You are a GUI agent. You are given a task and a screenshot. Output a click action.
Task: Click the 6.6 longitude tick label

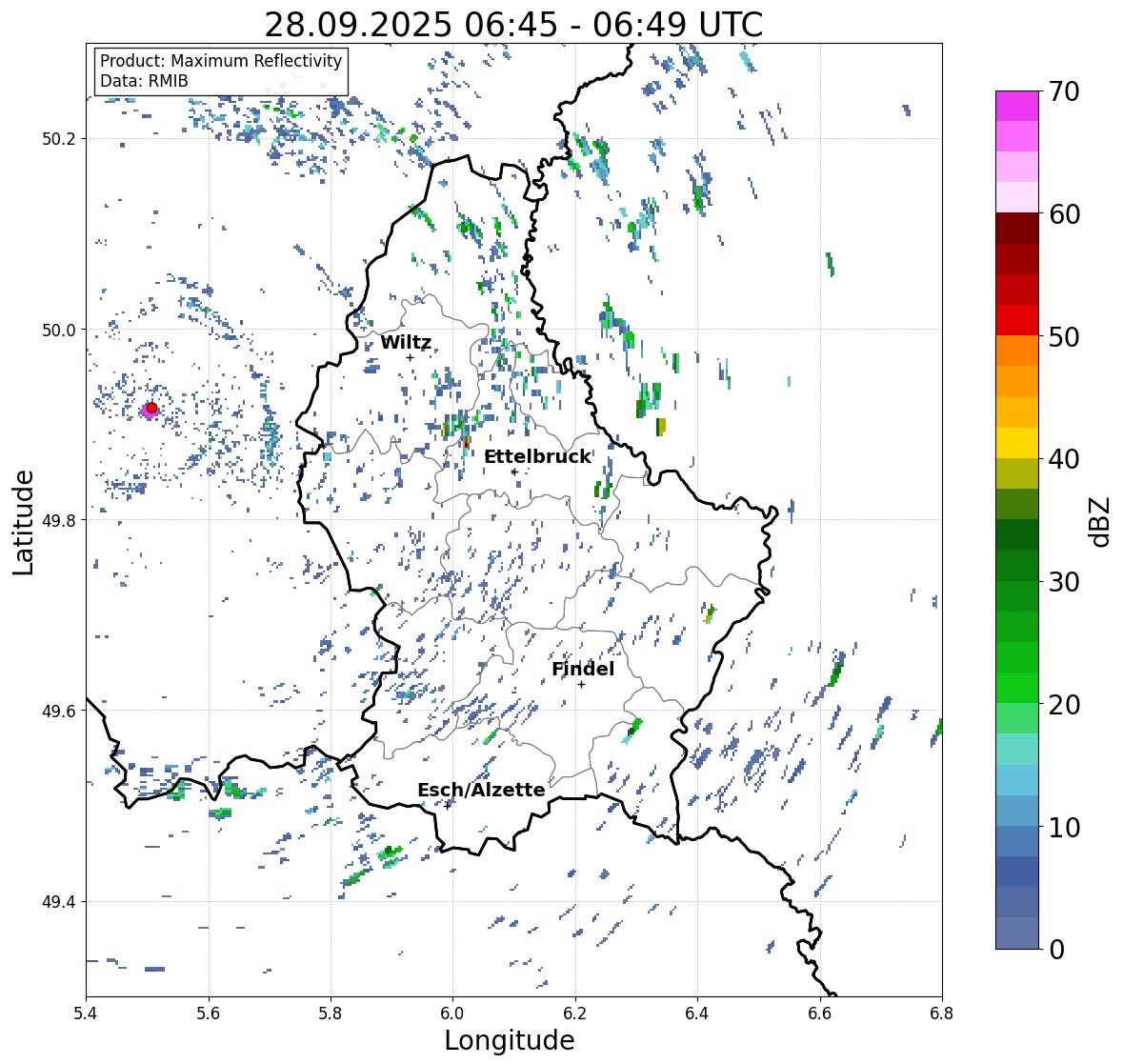tap(820, 1013)
